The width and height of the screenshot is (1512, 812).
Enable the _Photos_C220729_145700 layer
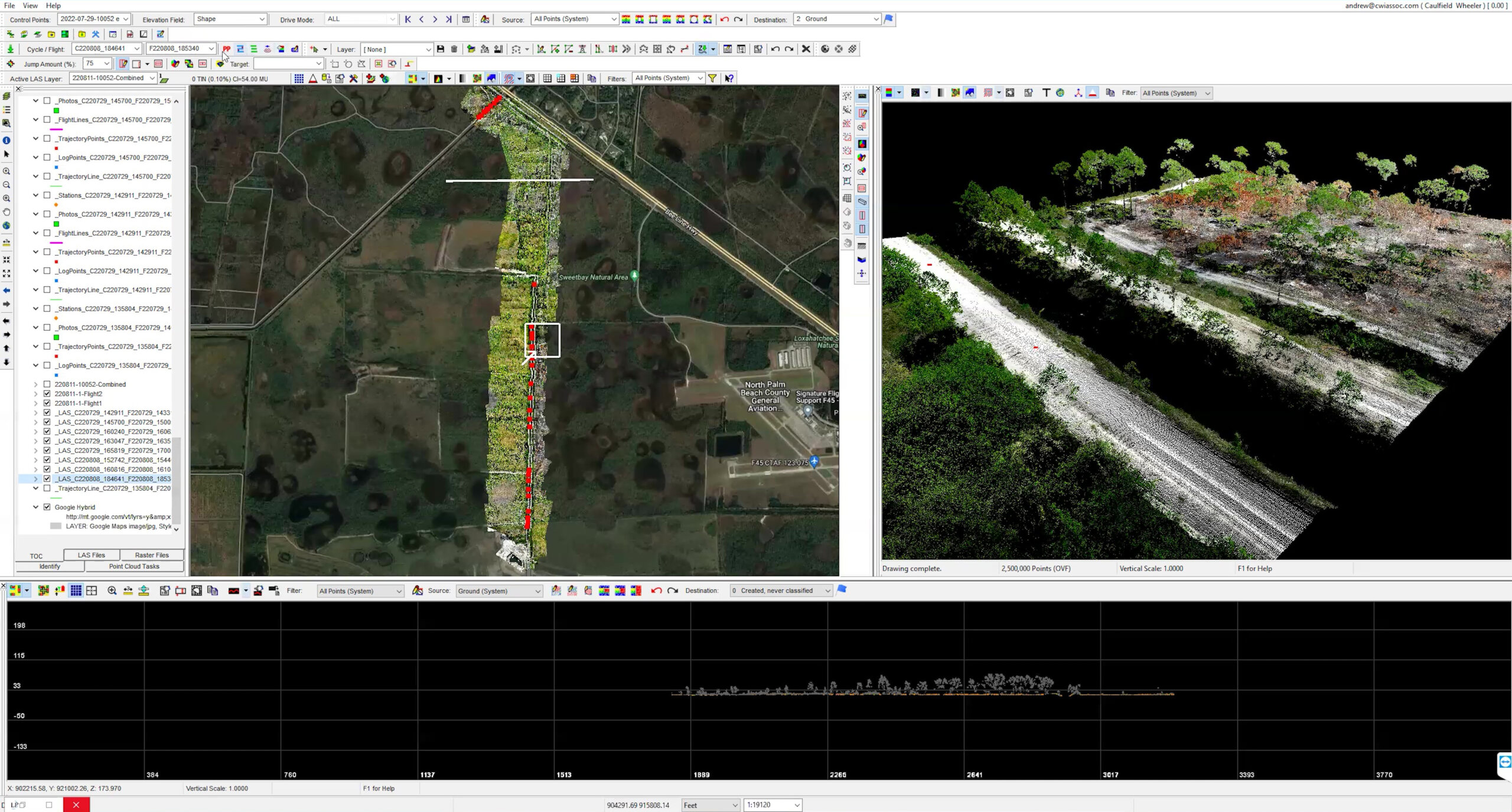pyautogui.click(x=47, y=100)
